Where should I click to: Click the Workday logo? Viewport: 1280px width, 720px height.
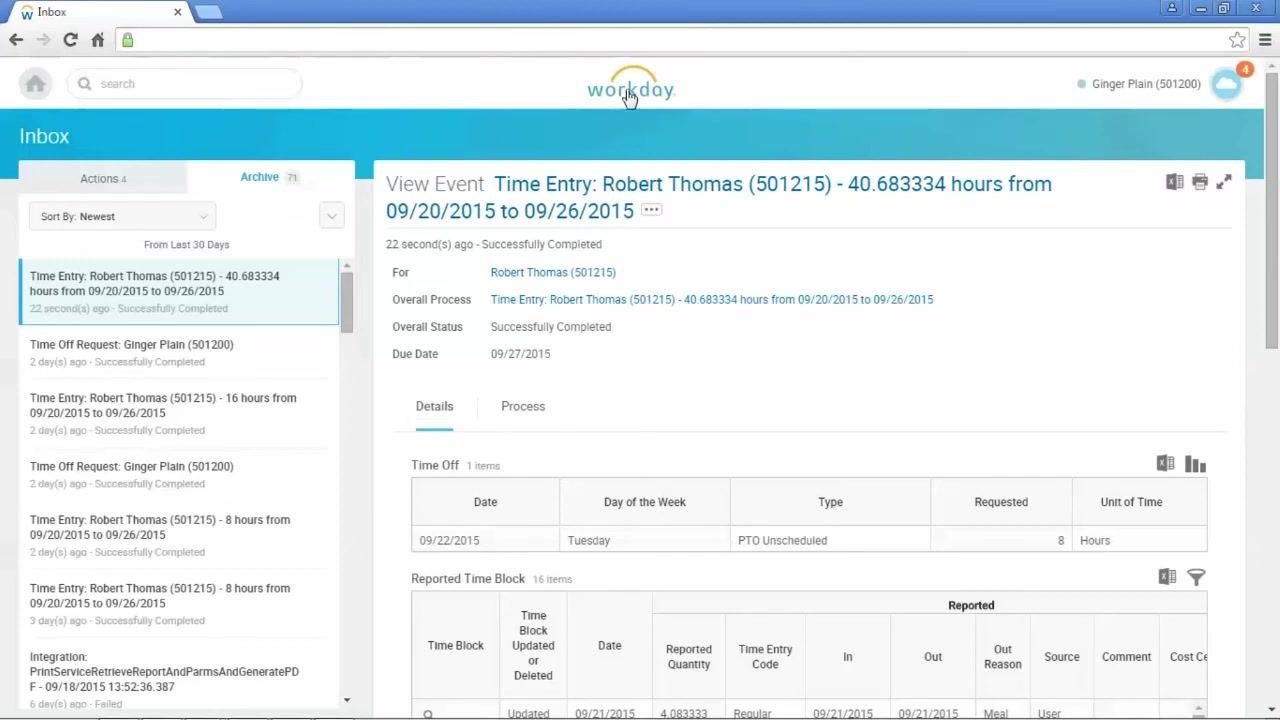coord(631,86)
